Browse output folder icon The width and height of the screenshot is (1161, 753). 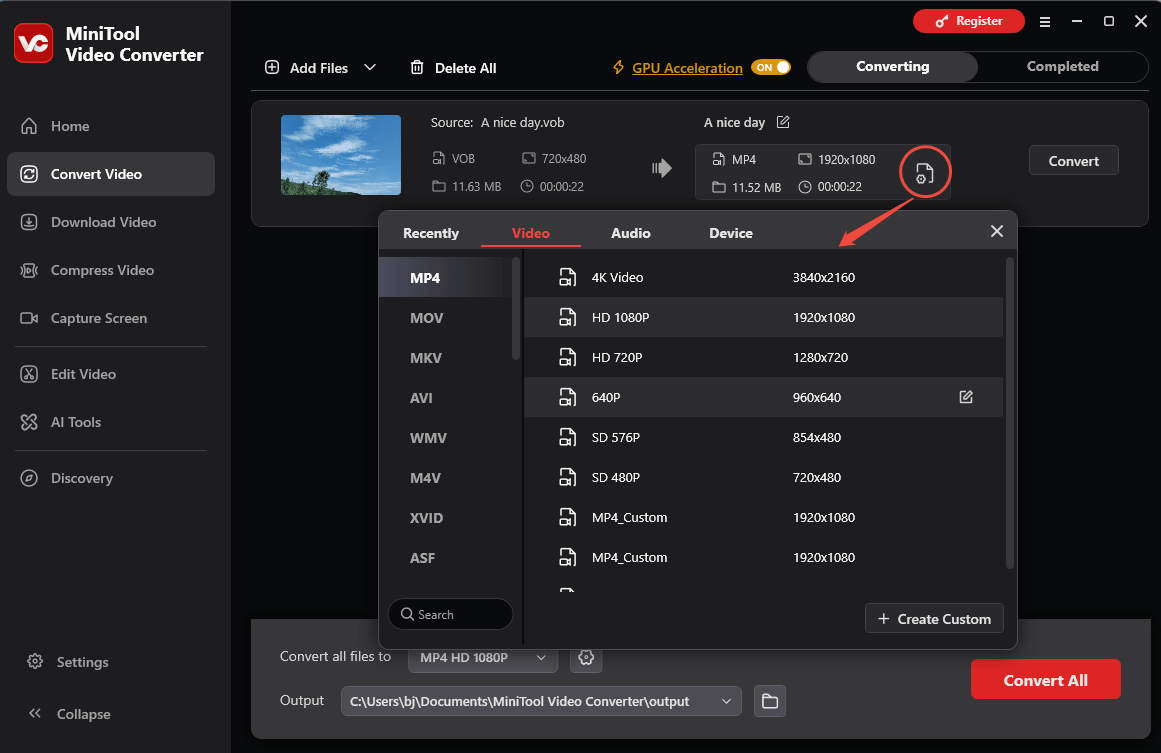770,701
